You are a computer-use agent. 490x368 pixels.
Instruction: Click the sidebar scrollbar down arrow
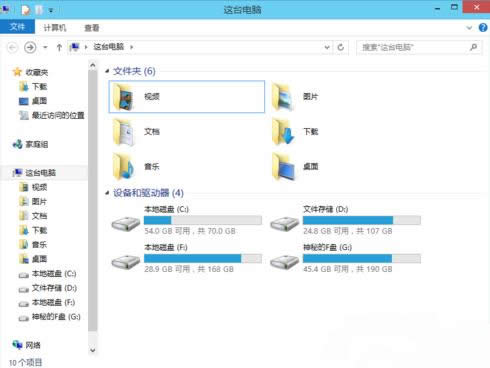(x=93, y=350)
